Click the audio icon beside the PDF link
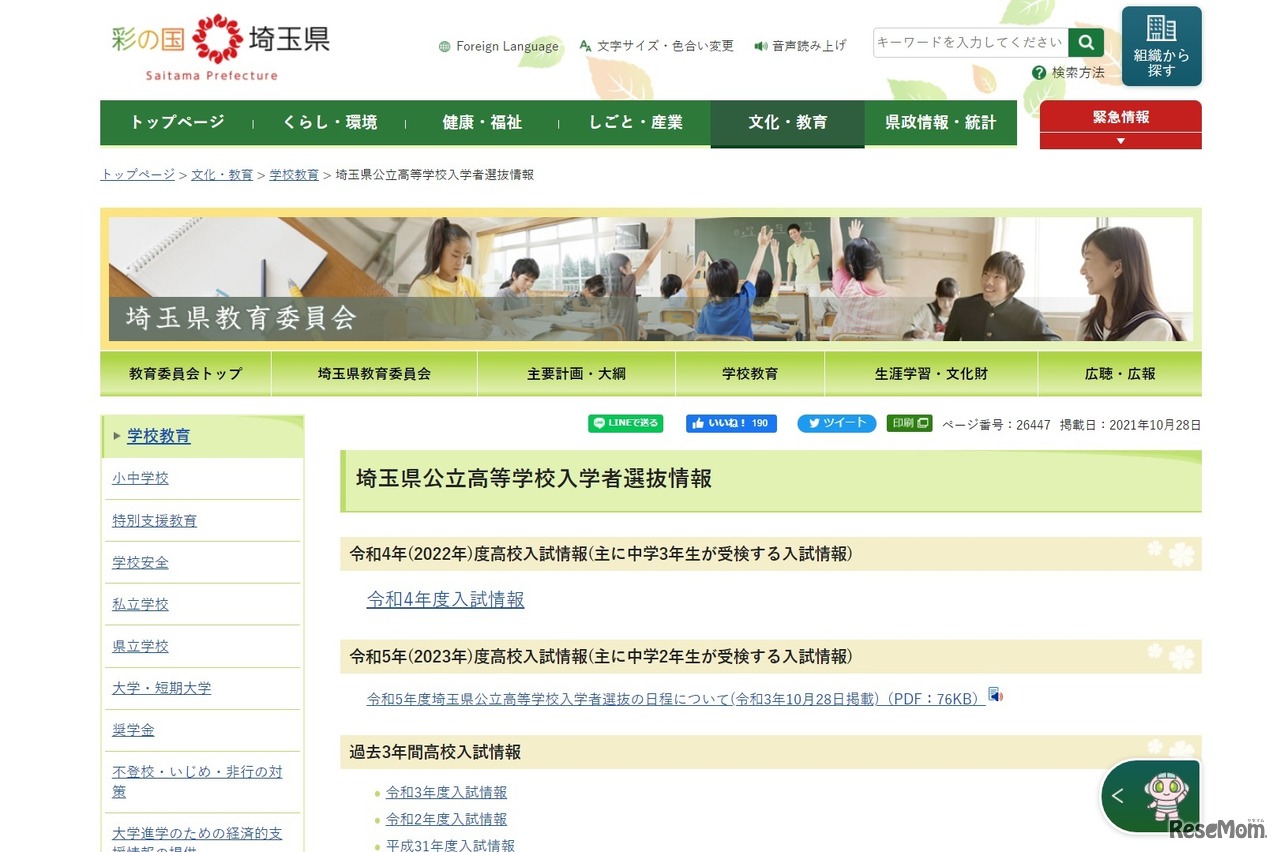 (x=995, y=693)
